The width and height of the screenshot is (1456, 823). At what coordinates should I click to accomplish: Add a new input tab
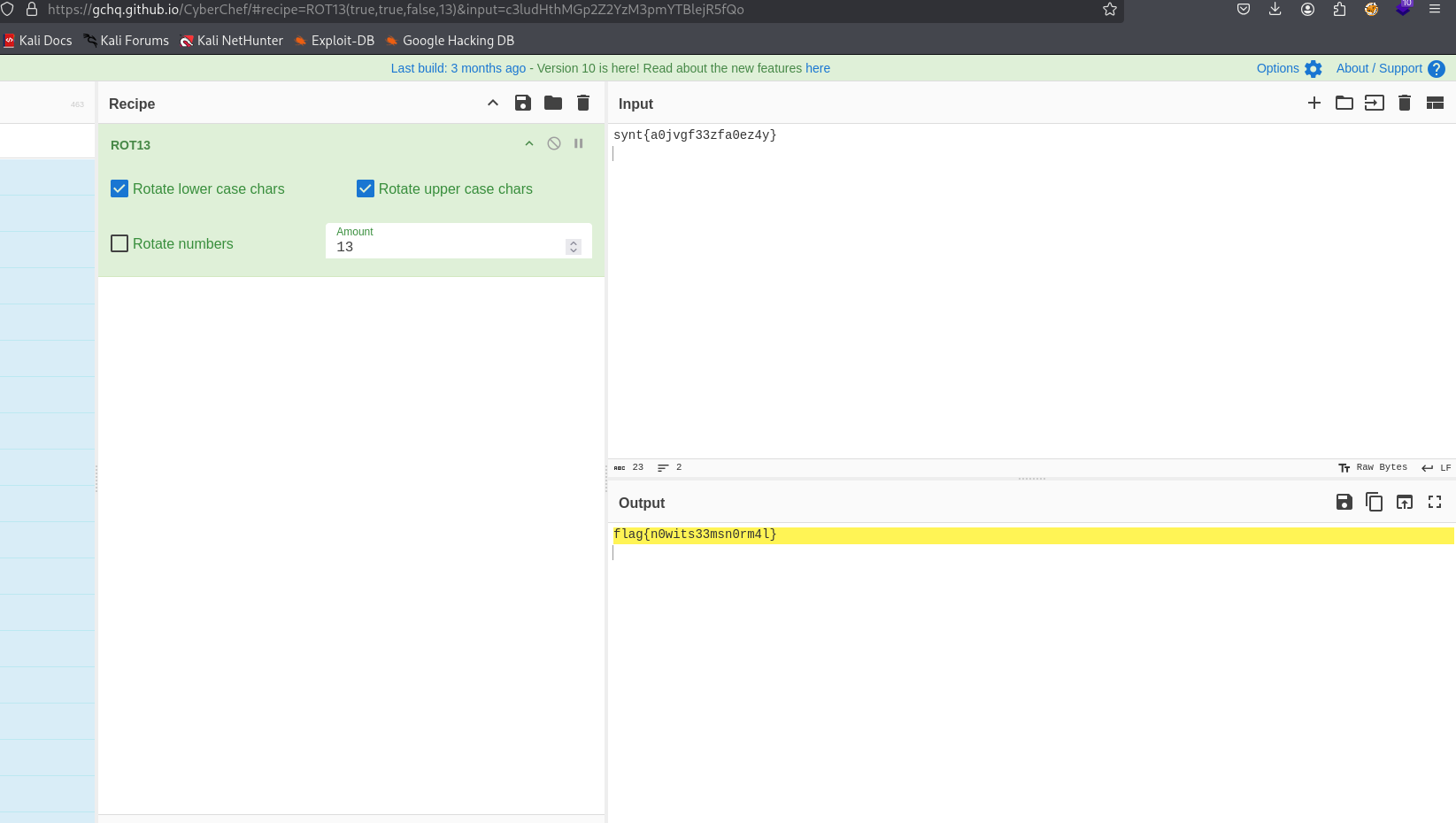click(x=1314, y=104)
